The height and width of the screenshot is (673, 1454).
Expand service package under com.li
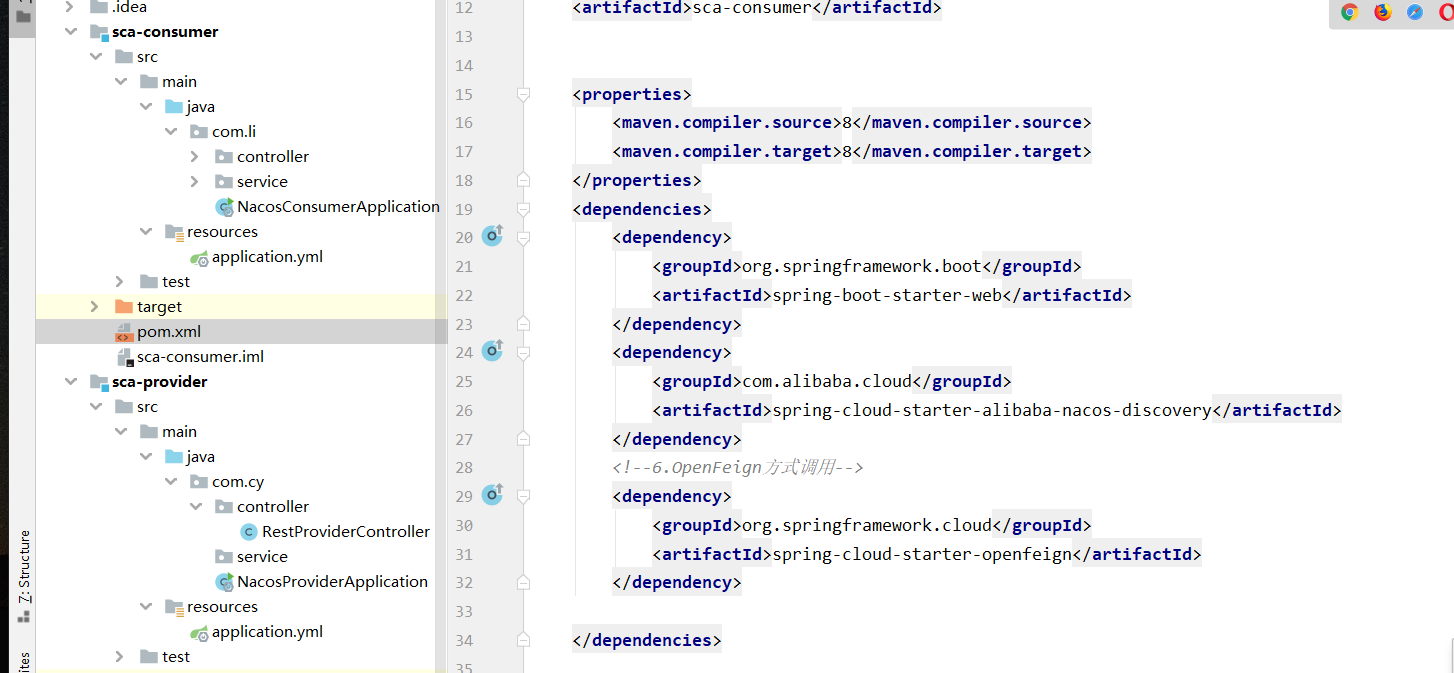coord(195,182)
